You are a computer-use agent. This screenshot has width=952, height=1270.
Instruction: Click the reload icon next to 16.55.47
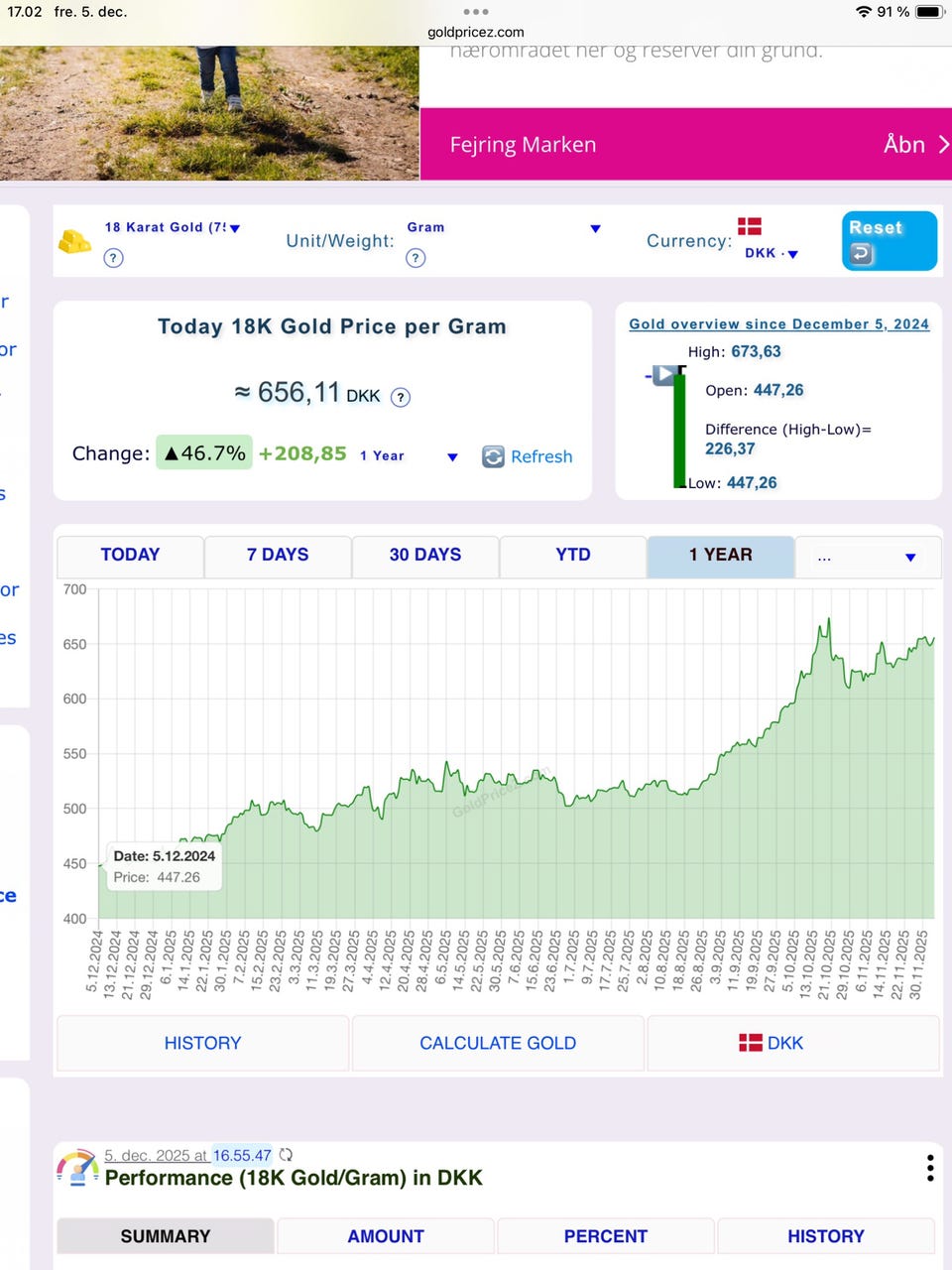click(287, 1155)
